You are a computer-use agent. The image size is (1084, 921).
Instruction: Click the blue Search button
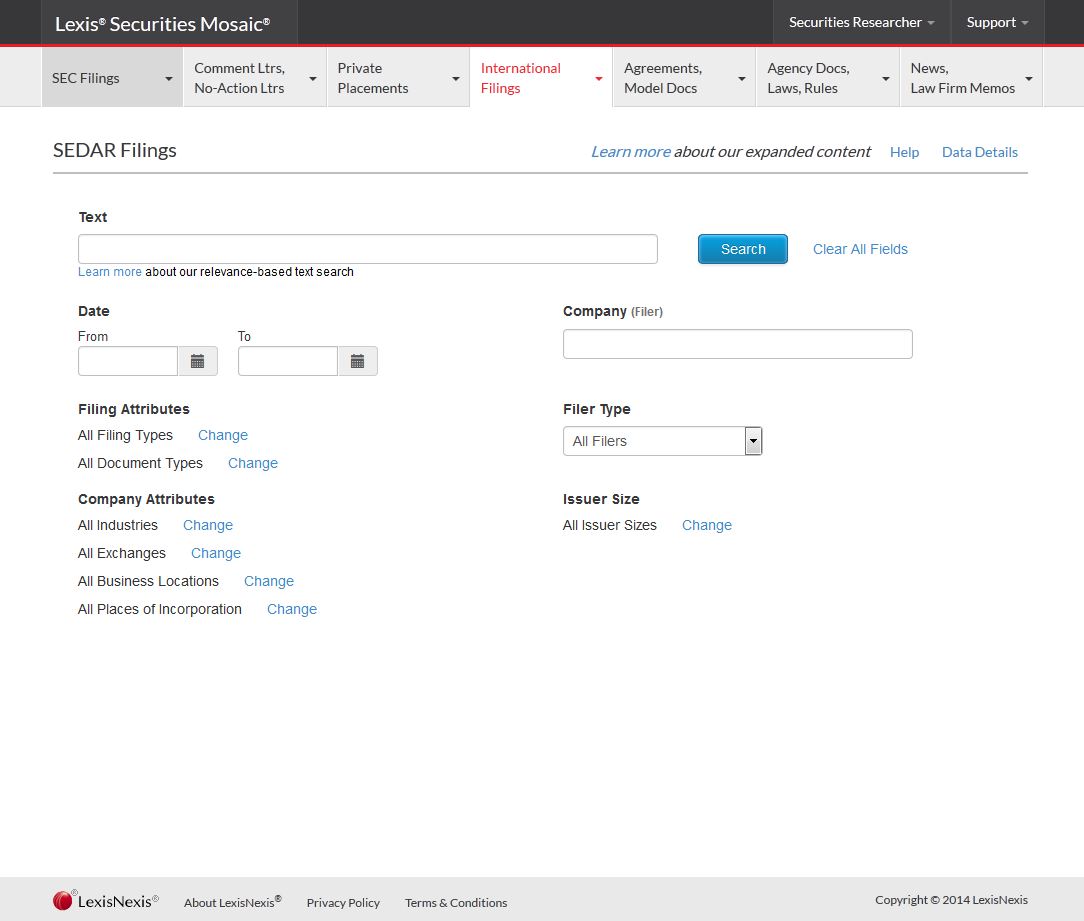point(742,249)
